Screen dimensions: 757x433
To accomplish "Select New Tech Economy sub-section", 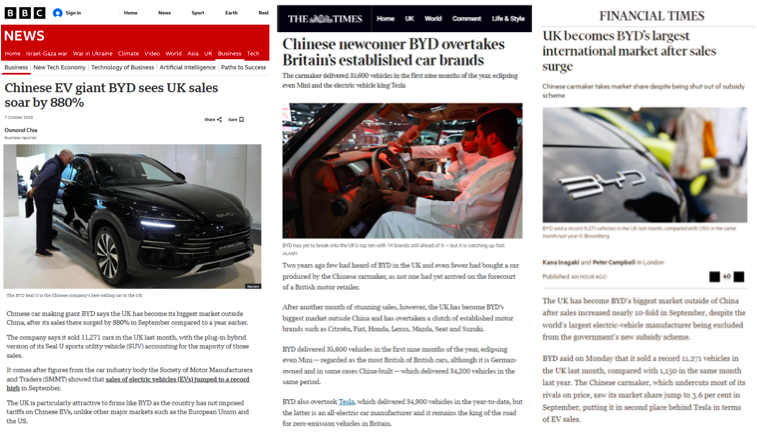I will point(59,68).
